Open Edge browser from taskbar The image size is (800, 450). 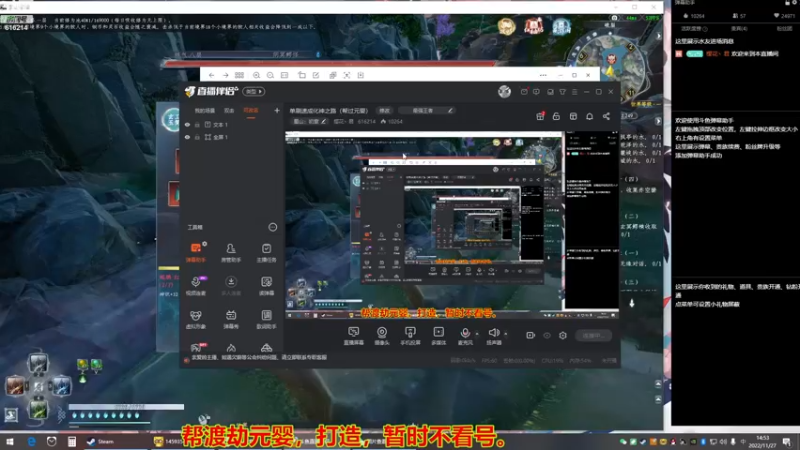point(32,441)
